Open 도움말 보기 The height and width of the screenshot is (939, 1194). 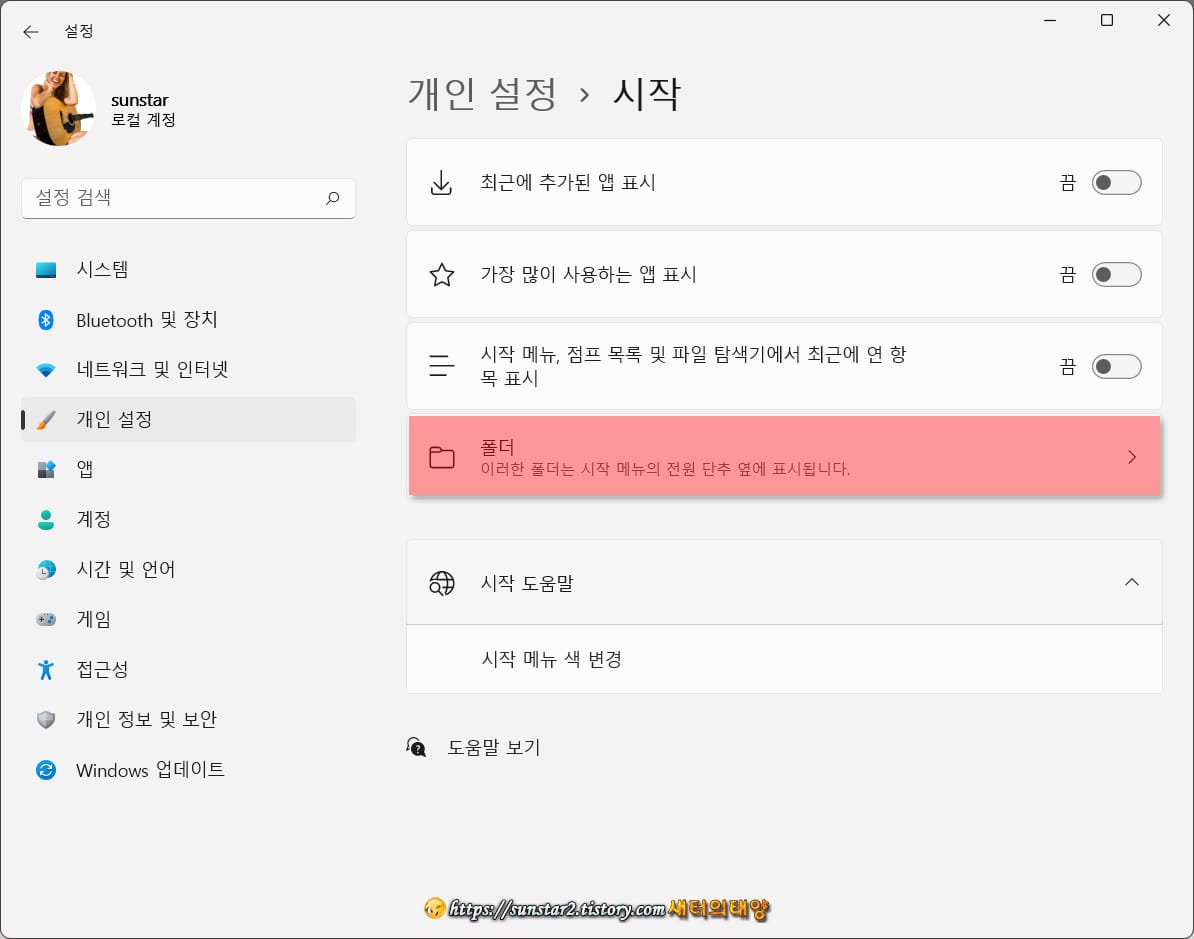tap(494, 746)
